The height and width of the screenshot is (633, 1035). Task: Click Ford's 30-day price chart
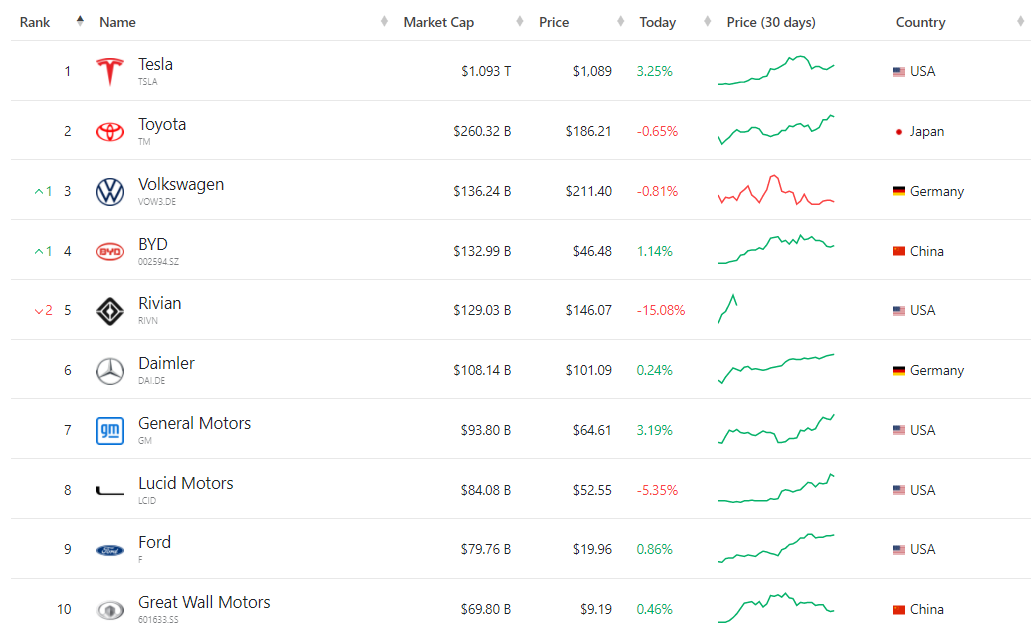(x=776, y=548)
